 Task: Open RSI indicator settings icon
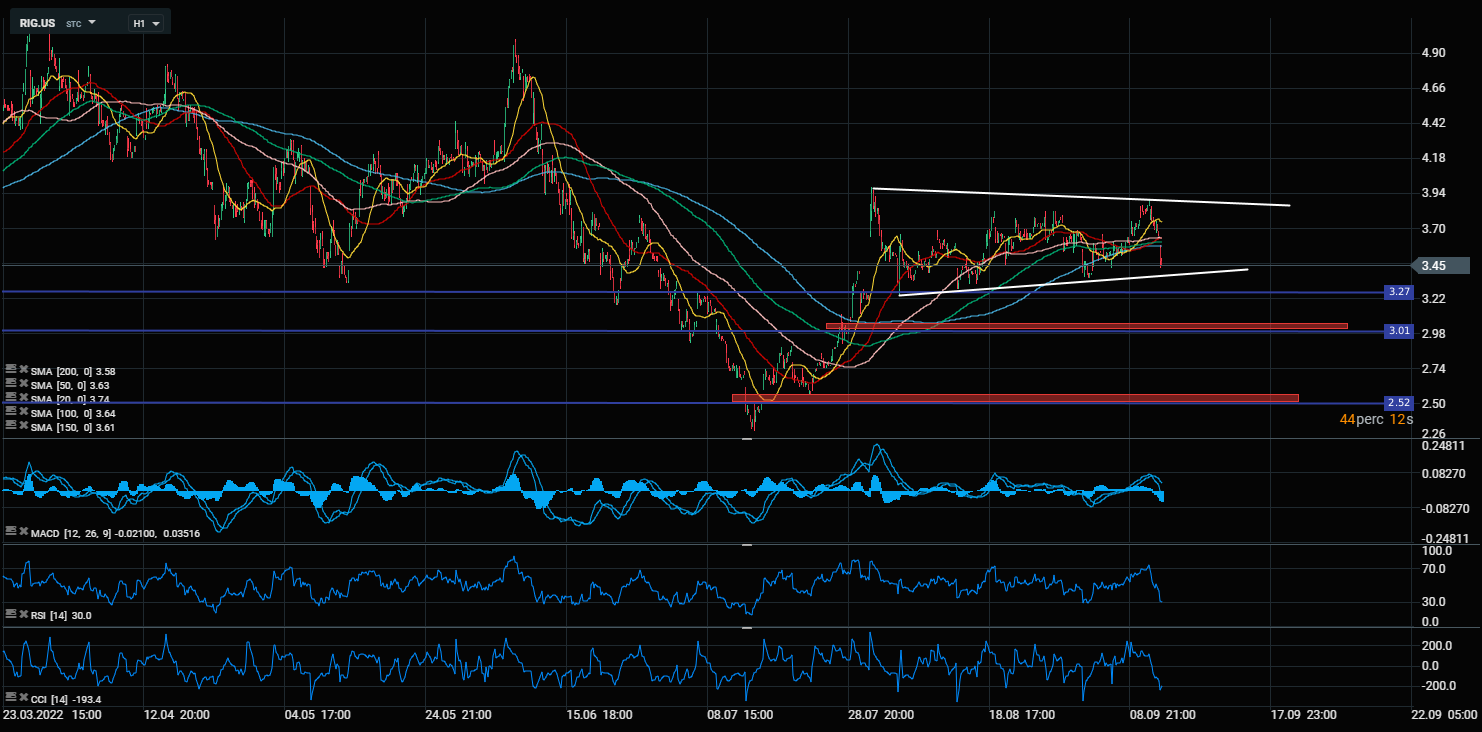(x=10, y=614)
